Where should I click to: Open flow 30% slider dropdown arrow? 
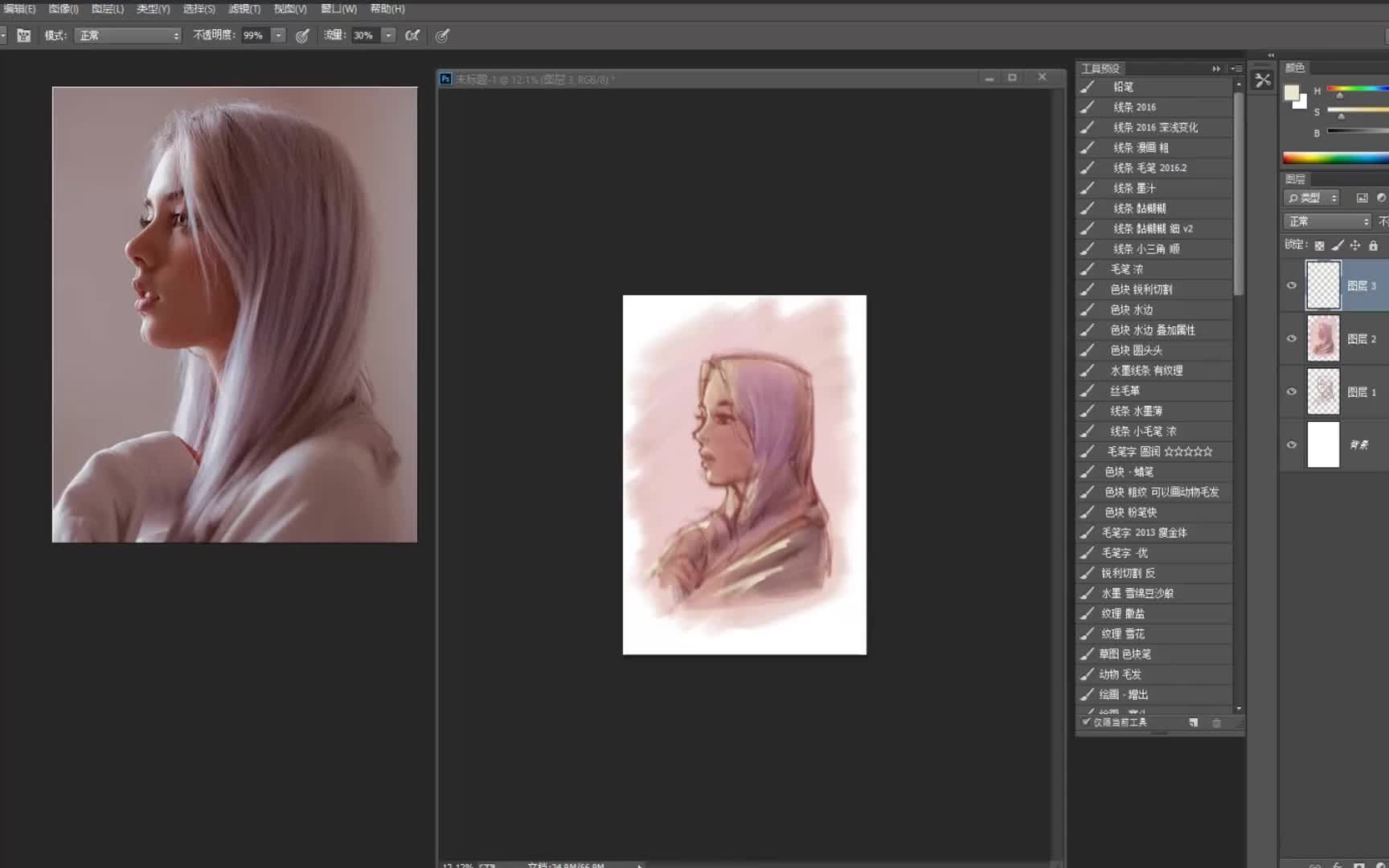388,35
